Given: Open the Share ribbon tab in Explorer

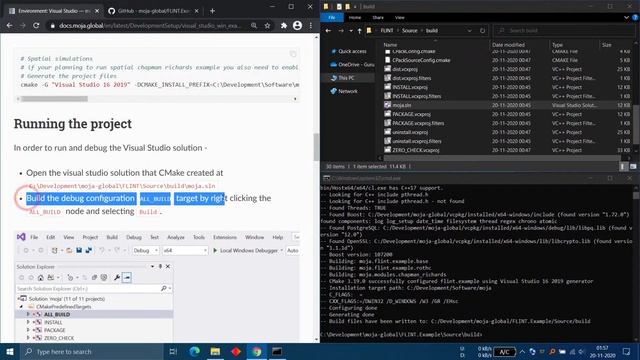Looking at the screenshot, I should point(378,18).
